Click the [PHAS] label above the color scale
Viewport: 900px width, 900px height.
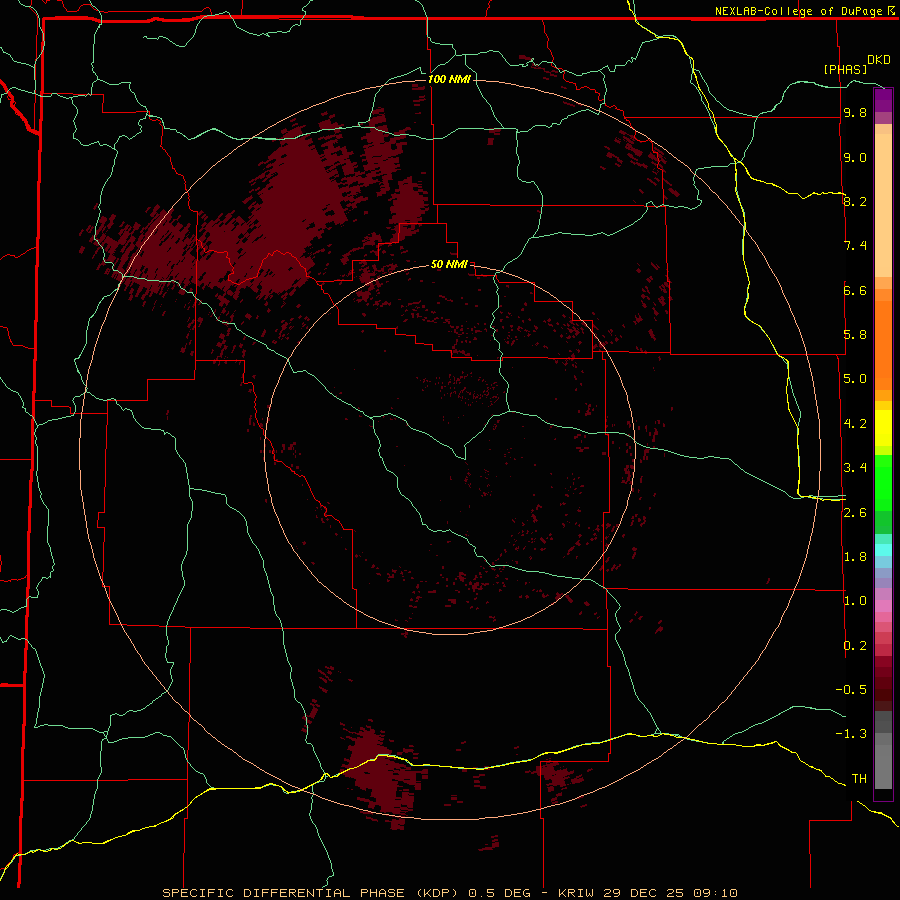845,69
